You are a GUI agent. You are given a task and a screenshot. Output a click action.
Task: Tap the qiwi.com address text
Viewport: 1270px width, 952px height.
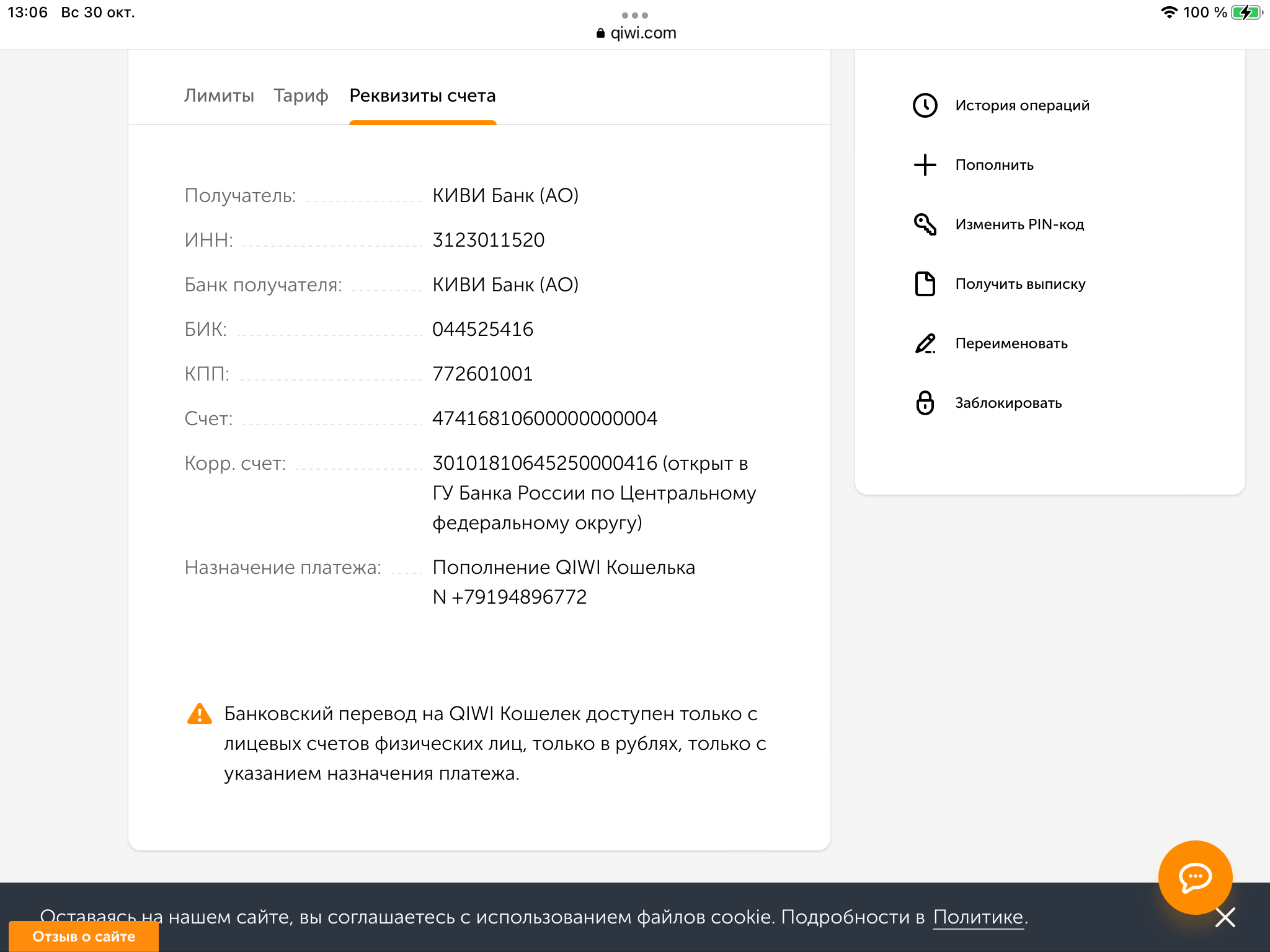click(x=643, y=33)
